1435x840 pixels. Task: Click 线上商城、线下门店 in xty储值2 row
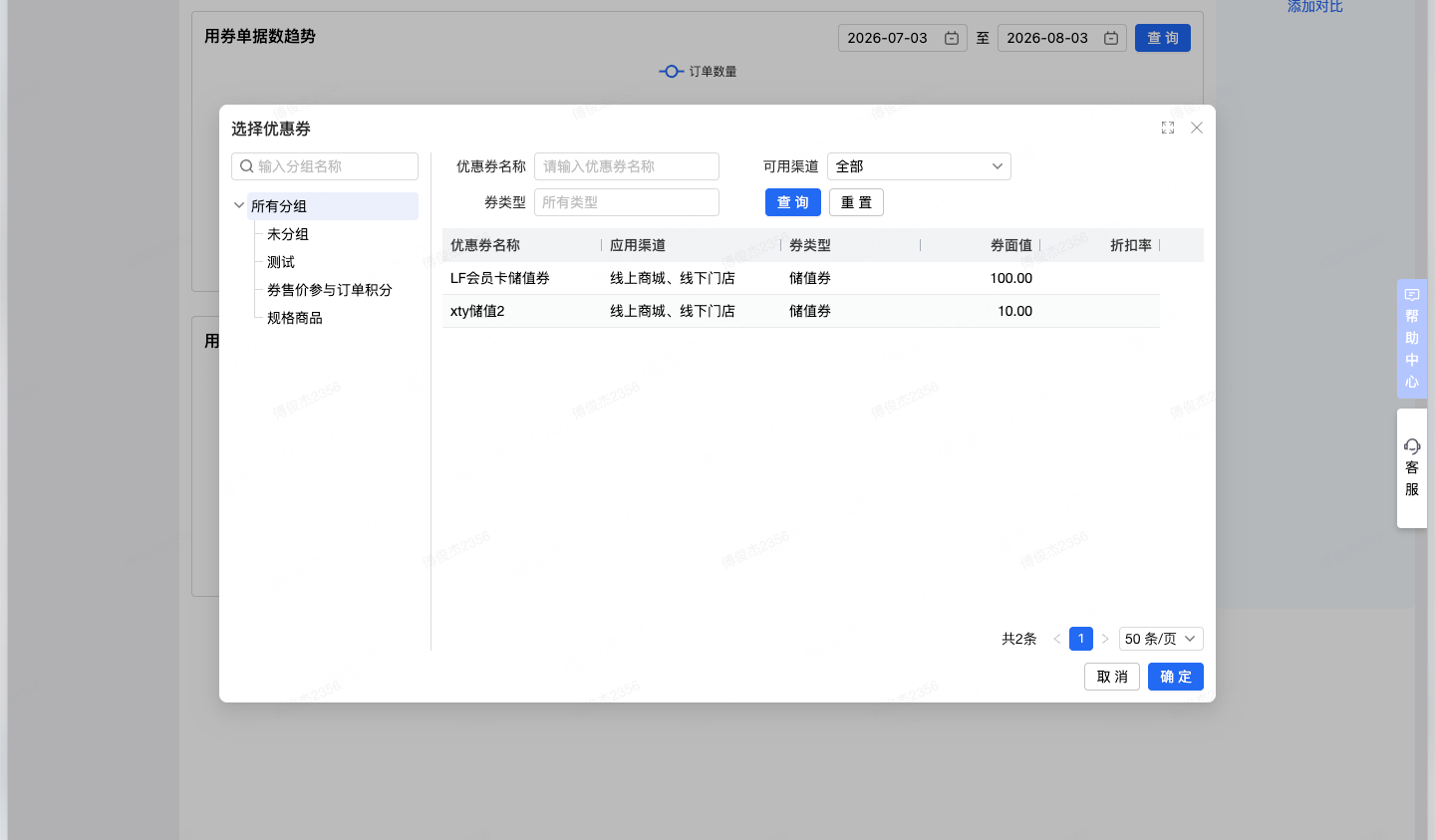(673, 311)
